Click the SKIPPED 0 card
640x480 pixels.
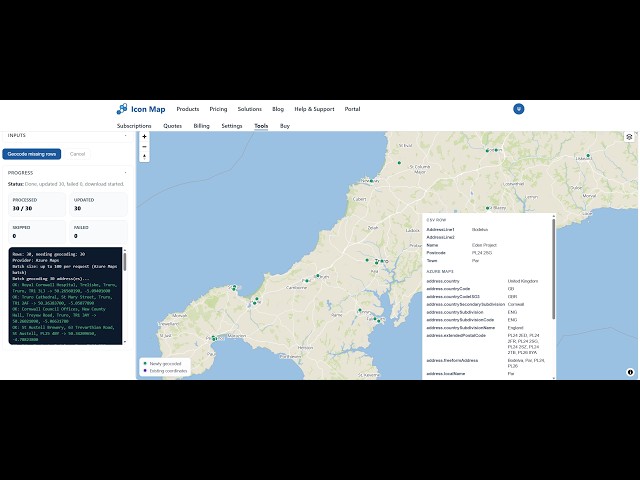click(x=37, y=232)
